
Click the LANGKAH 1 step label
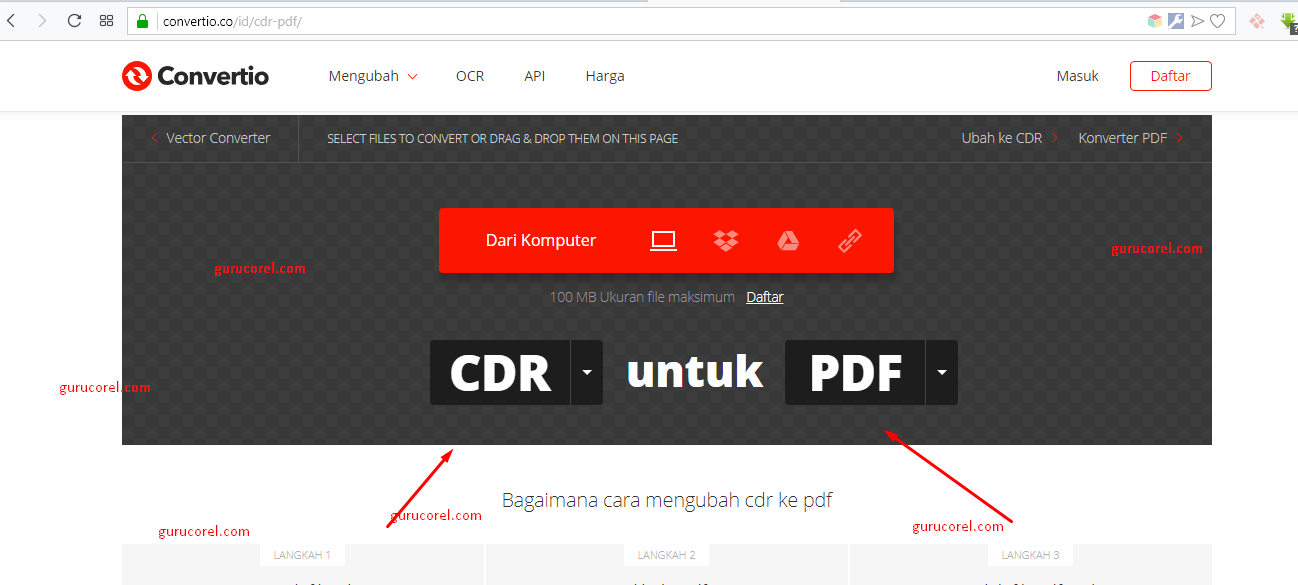pyautogui.click(x=303, y=555)
